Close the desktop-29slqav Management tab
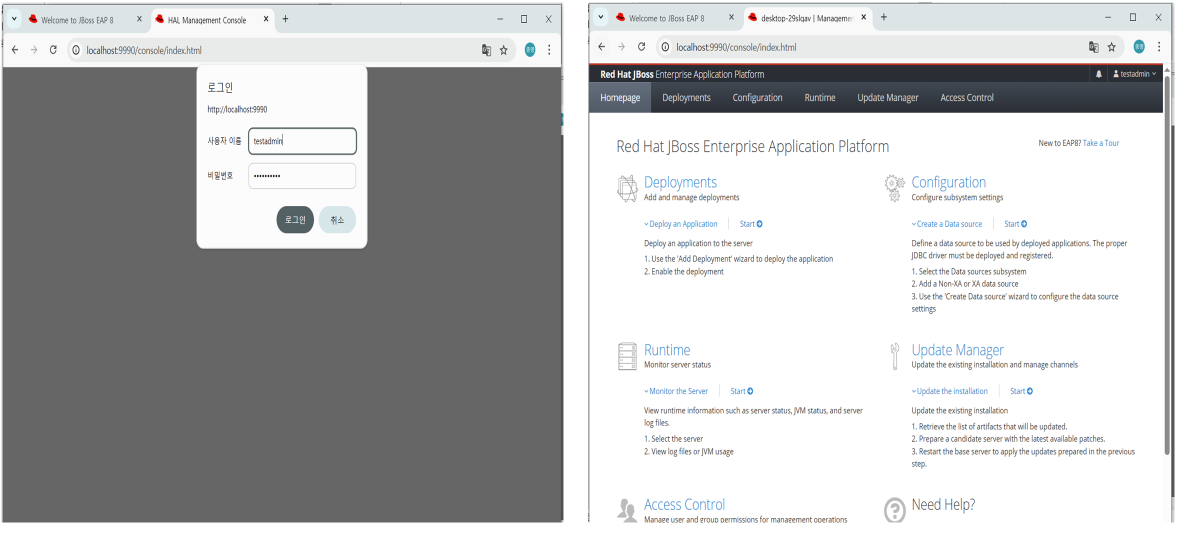Image resolution: width=1177 pixels, height=540 pixels. click(x=862, y=17)
